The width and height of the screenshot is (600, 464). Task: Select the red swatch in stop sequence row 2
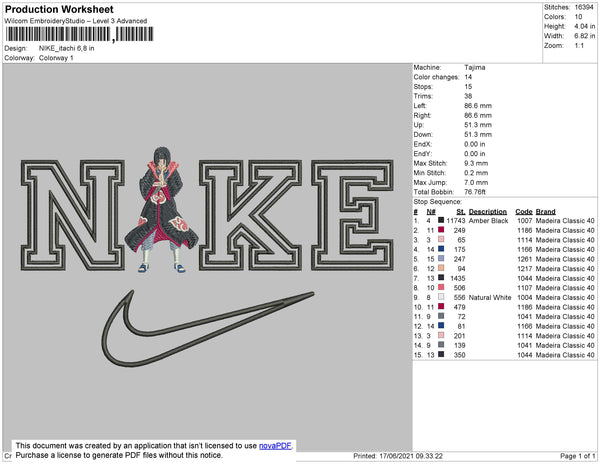click(441, 230)
